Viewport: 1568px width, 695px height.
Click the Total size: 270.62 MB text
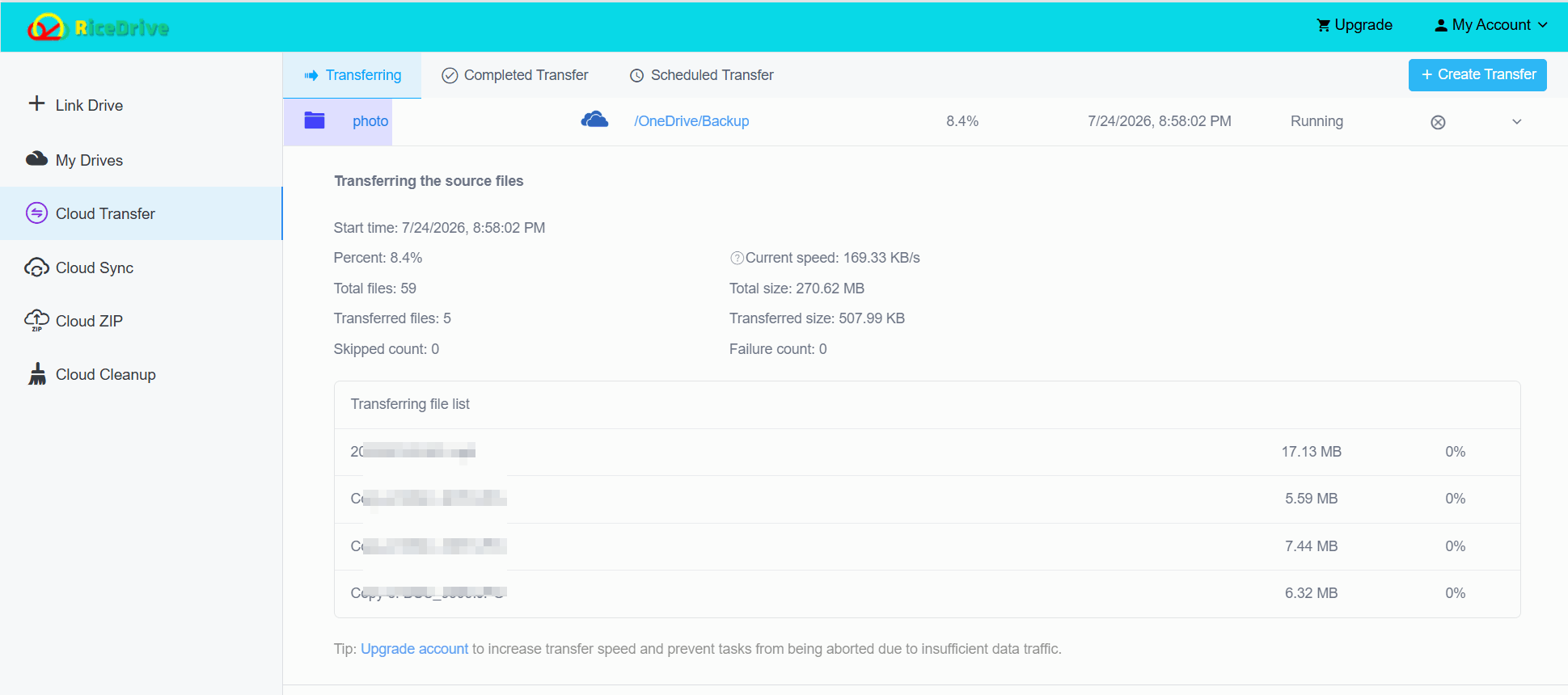click(x=797, y=289)
